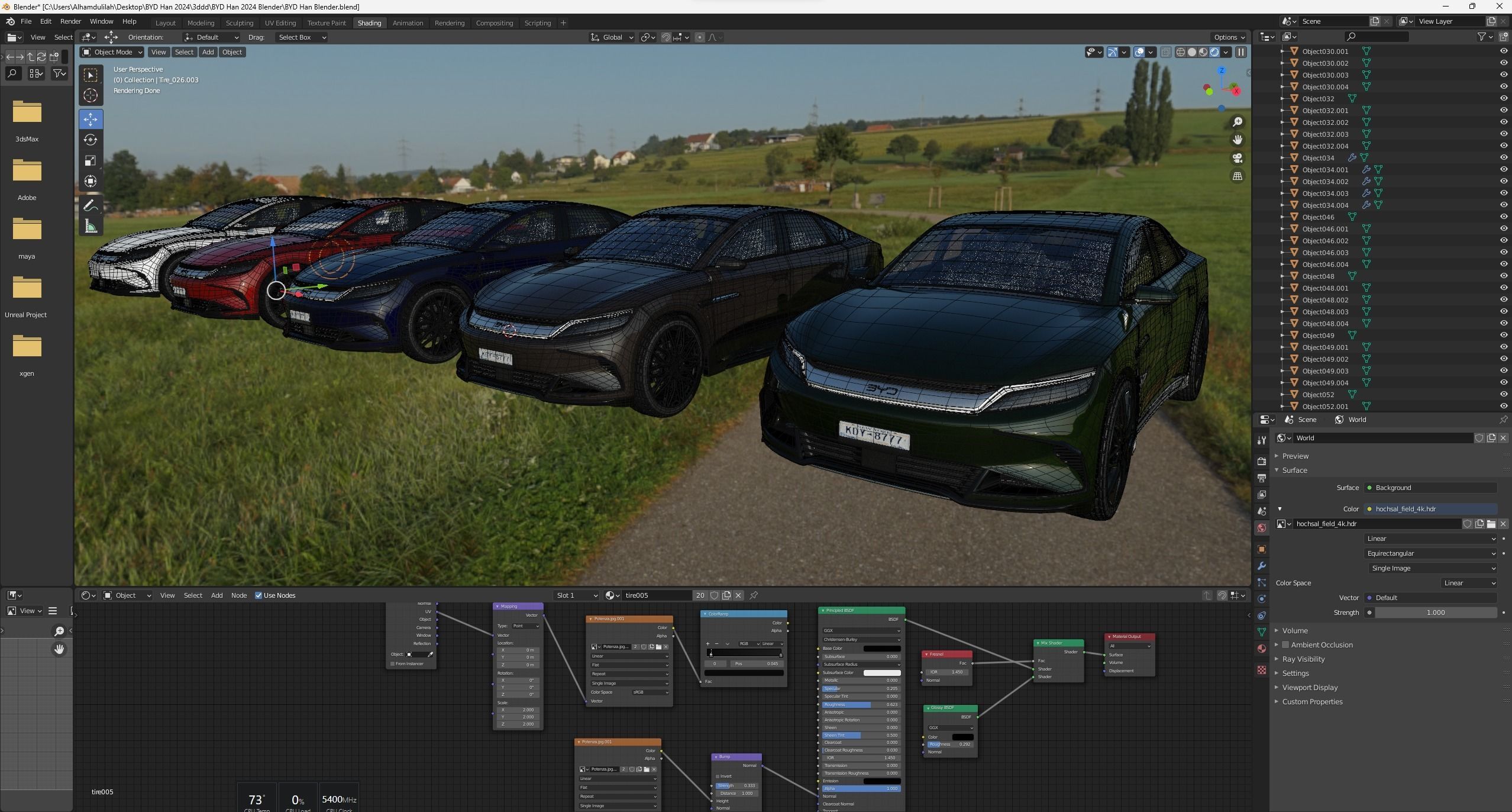Toggle X-ray display in viewport header
The width and height of the screenshot is (1512, 812).
1165,52
